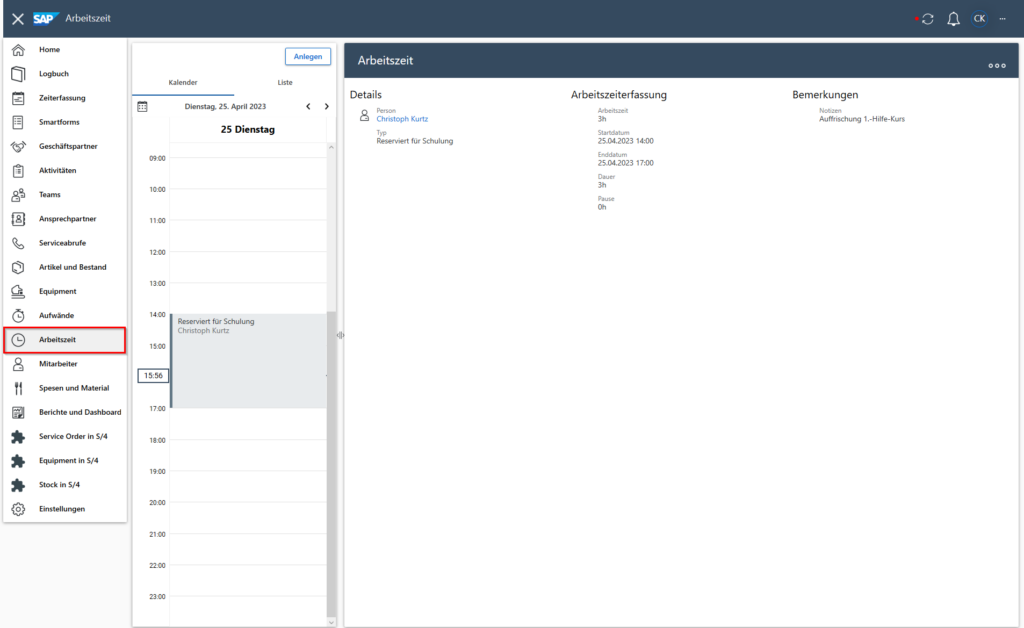Screen dimensions: 1024x628
Task: Switch to the Liste tab
Action: pyautogui.click(x=284, y=81)
